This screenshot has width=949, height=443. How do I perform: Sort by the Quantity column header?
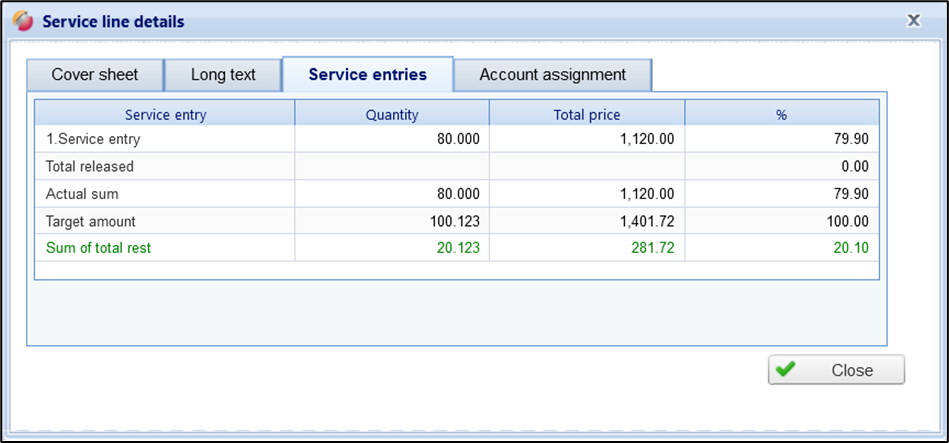click(x=392, y=115)
